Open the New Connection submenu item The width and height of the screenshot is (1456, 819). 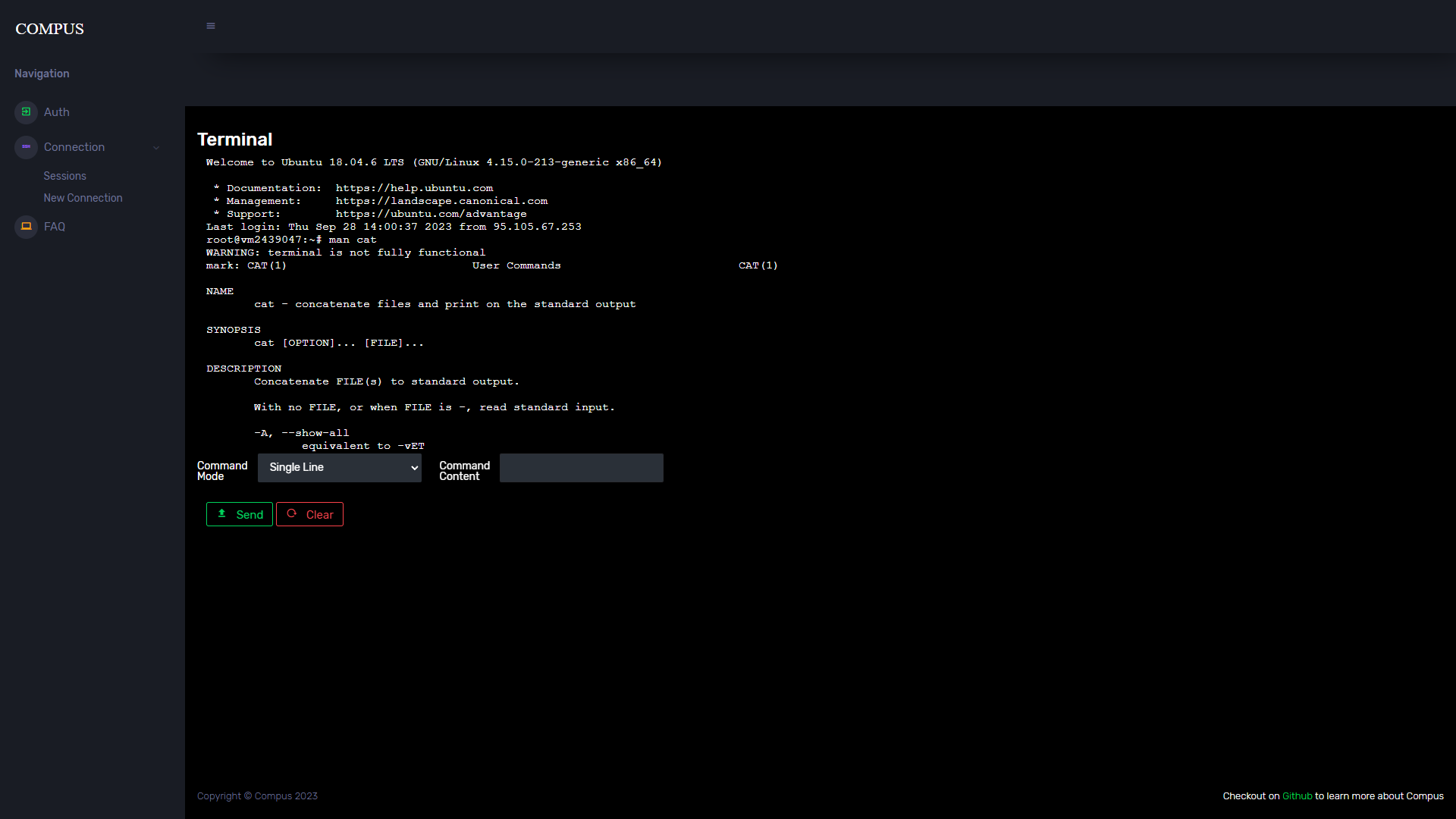tap(83, 198)
